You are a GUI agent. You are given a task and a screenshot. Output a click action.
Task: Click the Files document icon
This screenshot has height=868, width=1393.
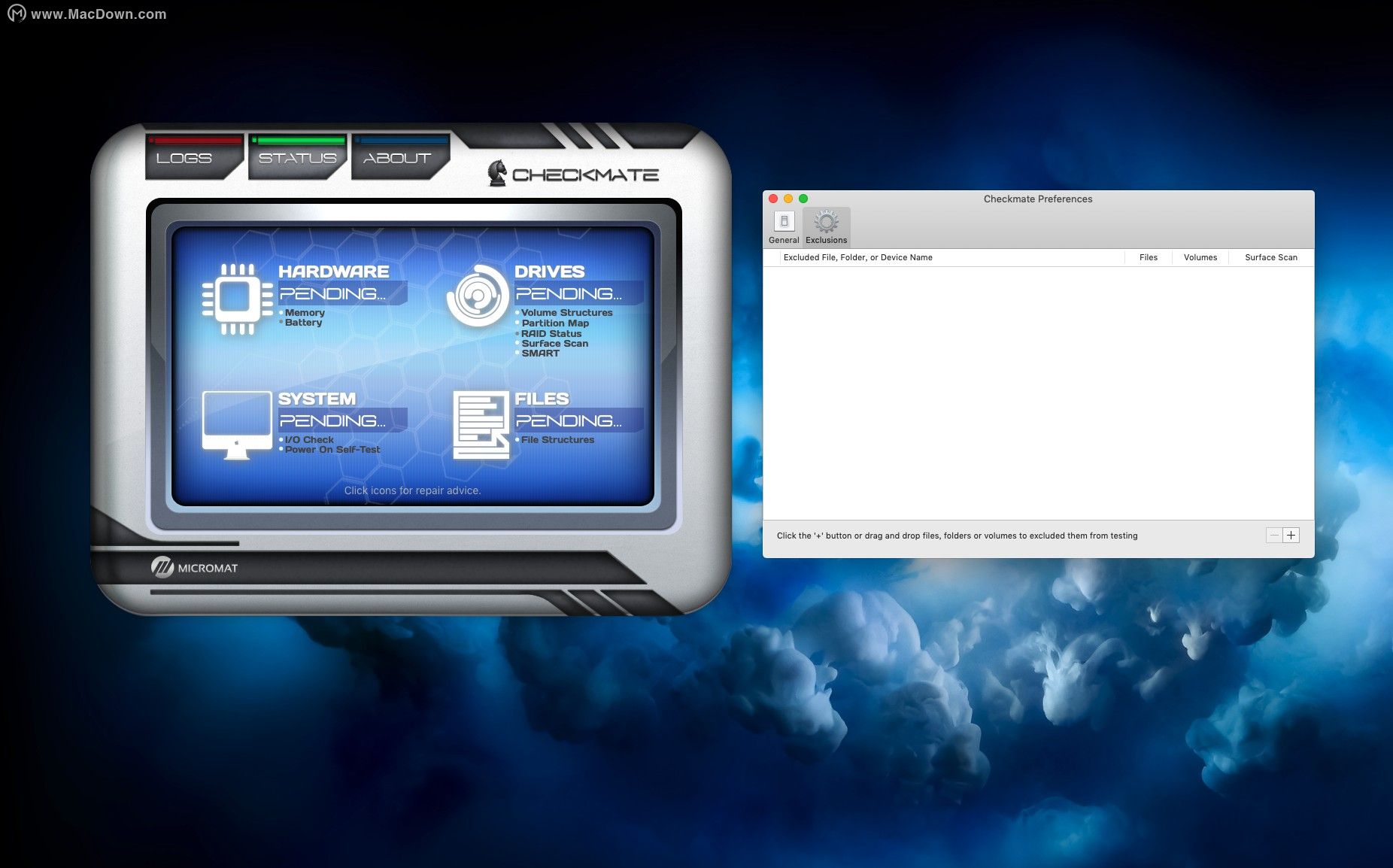pyautogui.click(x=481, y=425)
